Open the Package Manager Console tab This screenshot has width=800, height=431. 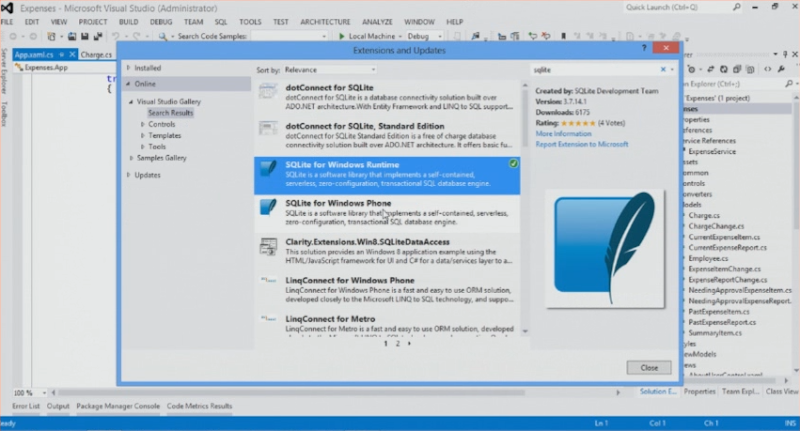pos(118,406)
